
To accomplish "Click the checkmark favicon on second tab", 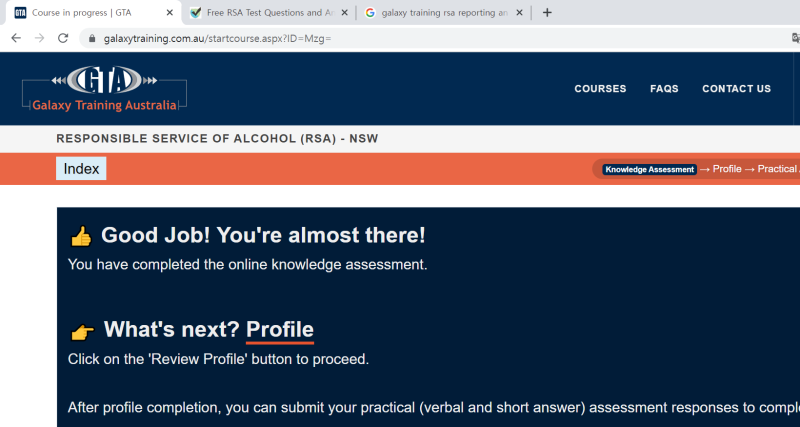I will click(x=195, y=13).
